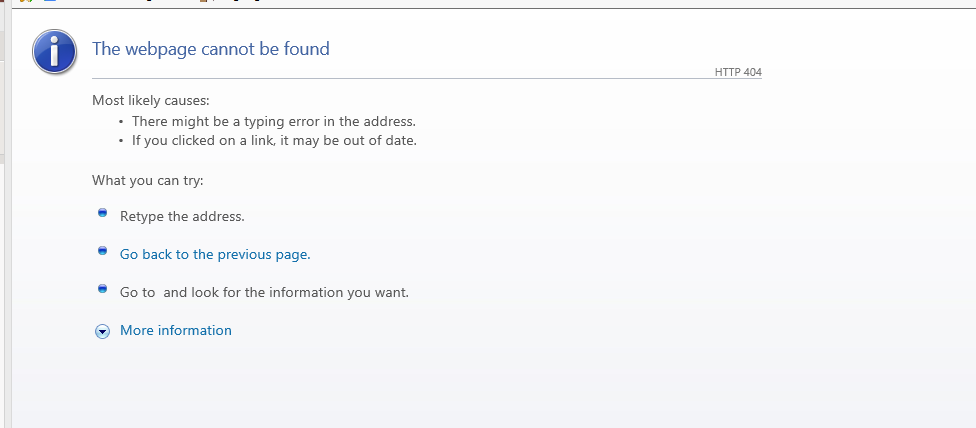
Task: Click the "What you can try:" text
Action: [x=148, y=180]
